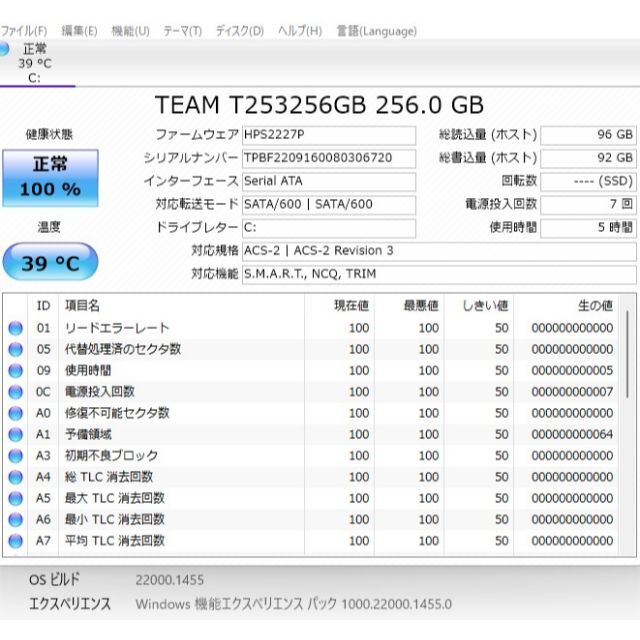Select the 総 TLC 消去回数 attribute name
Image resolution: width=640 pixels, height=640 pixels.
click(x=109, y=476)
